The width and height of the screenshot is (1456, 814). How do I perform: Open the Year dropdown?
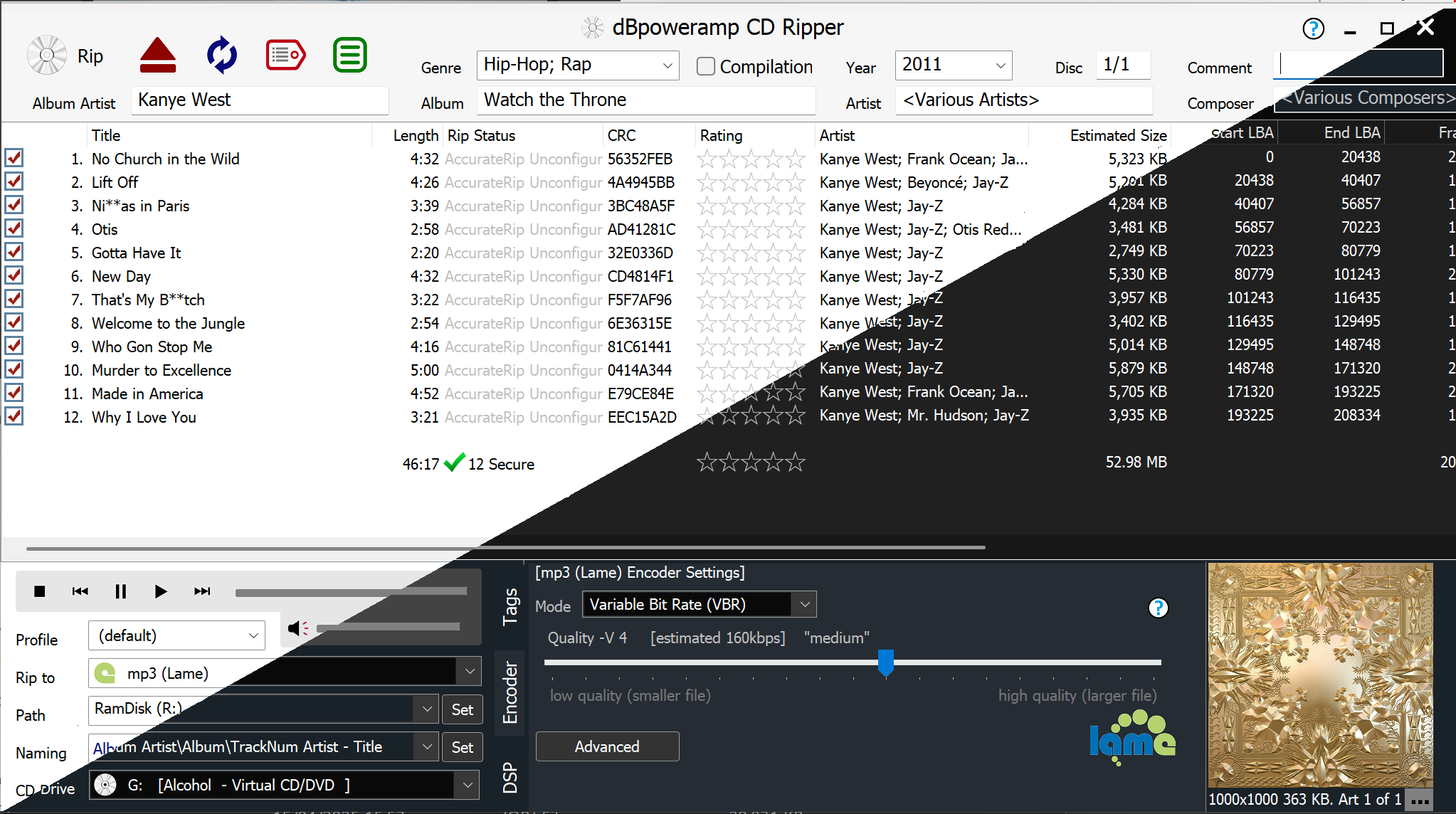coord(1001,65)
